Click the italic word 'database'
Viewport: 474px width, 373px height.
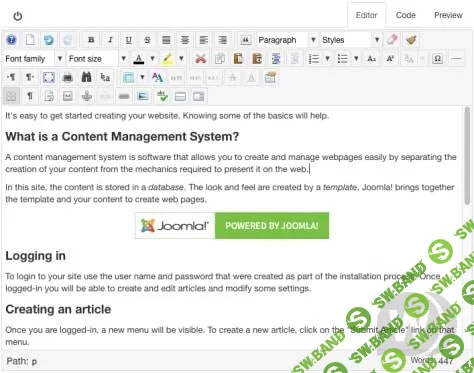[166, 187]
